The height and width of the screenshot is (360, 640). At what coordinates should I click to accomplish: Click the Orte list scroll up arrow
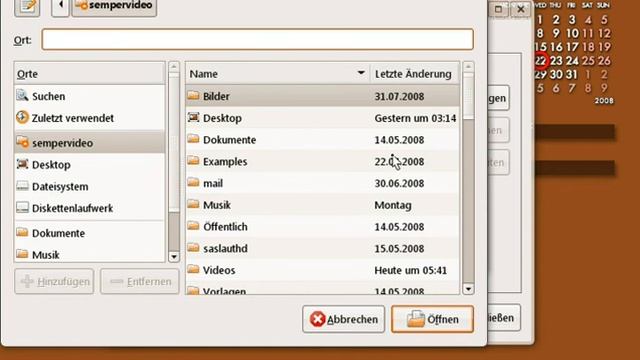pyautogui.click(x=174, y=67)
